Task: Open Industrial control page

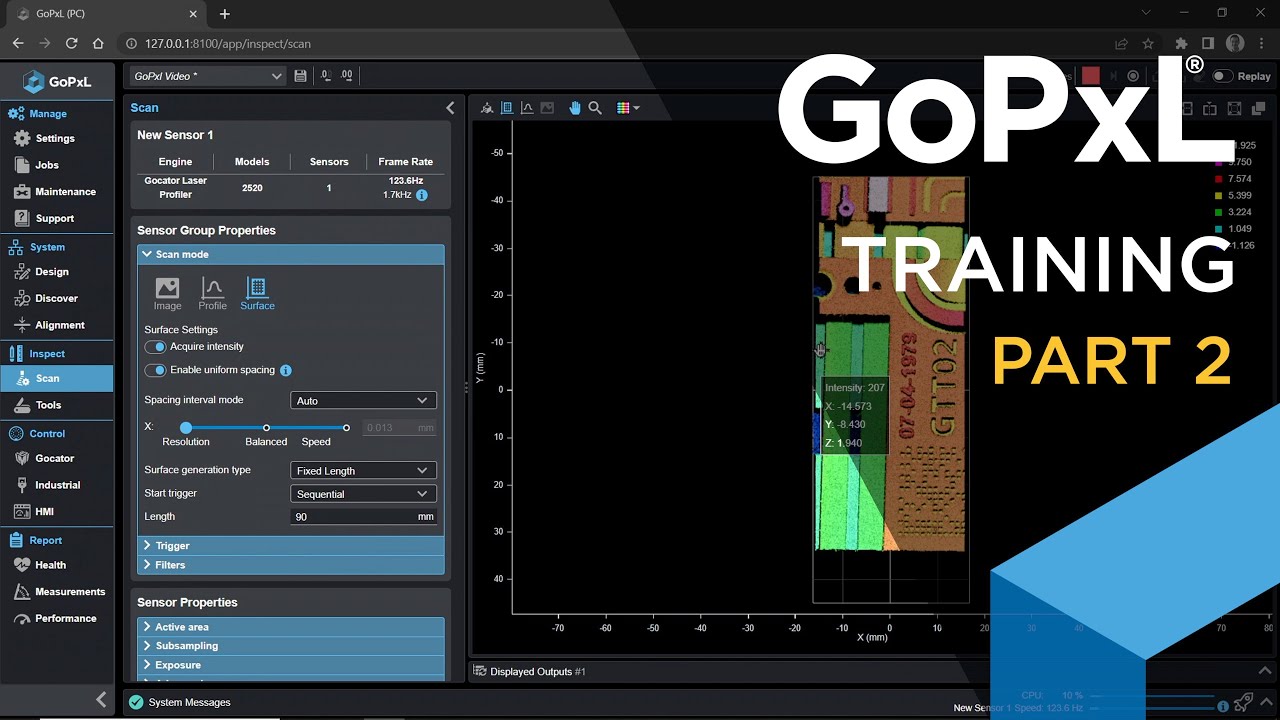Action: click(57, 485)
